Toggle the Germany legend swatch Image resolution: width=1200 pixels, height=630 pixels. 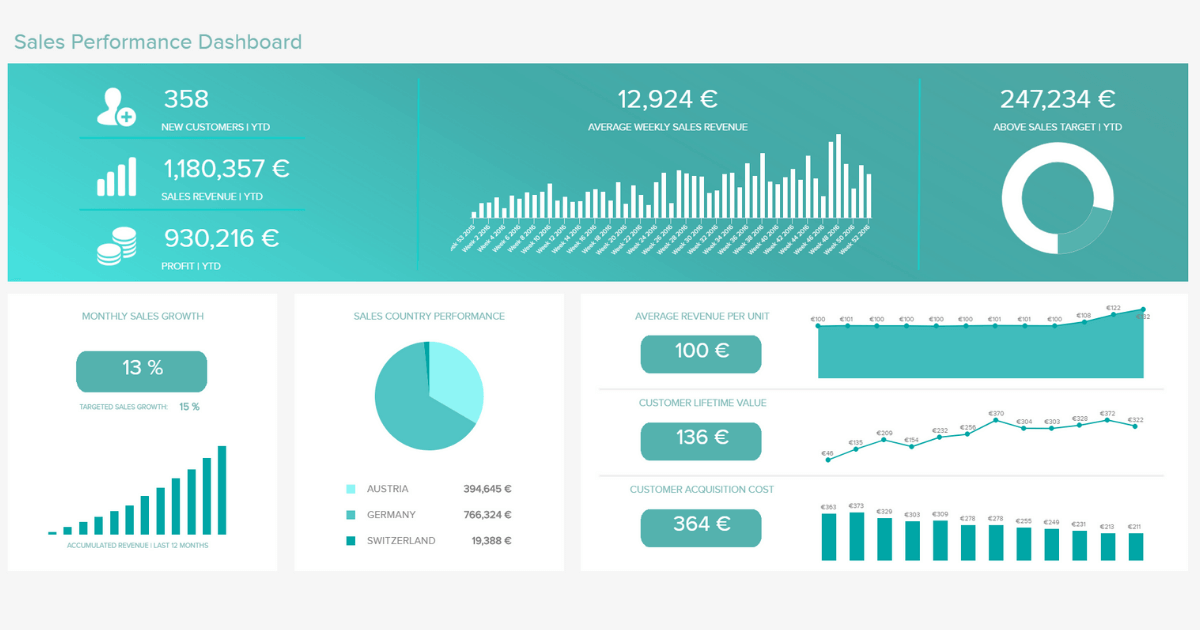[x=349, y=514]
